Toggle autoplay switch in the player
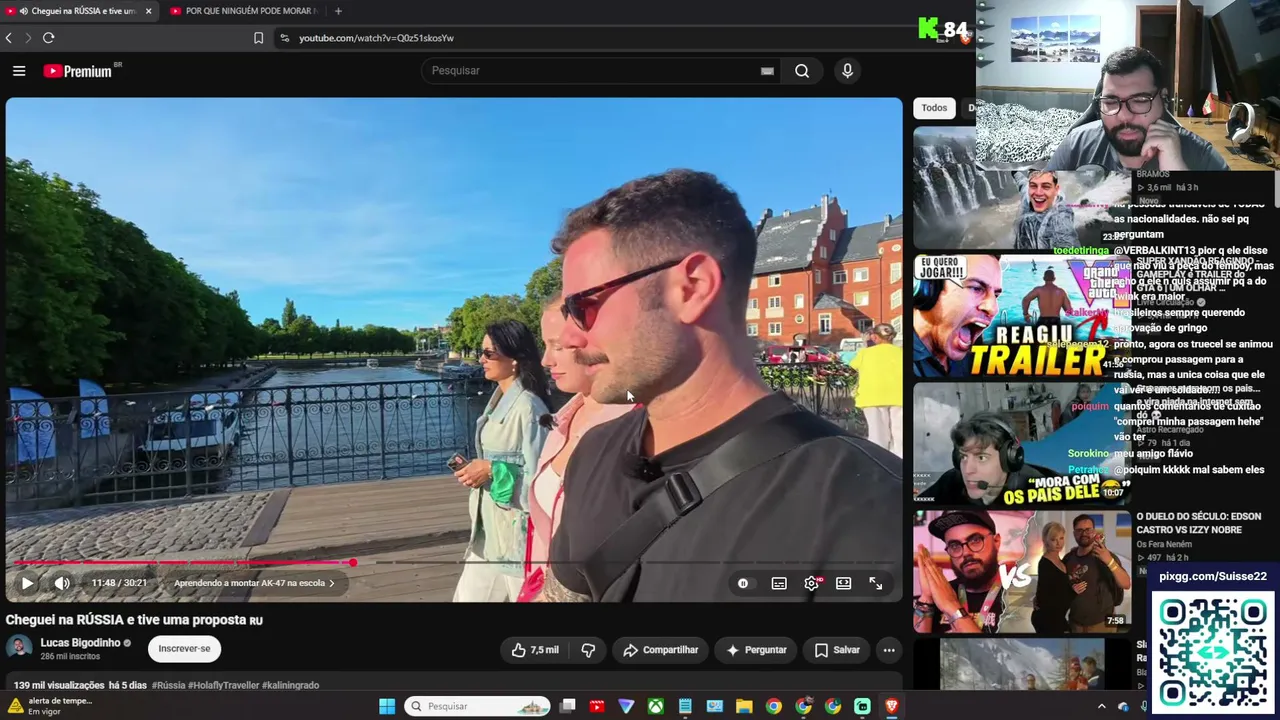This screenshot has height=720, width=1280. 743,583
